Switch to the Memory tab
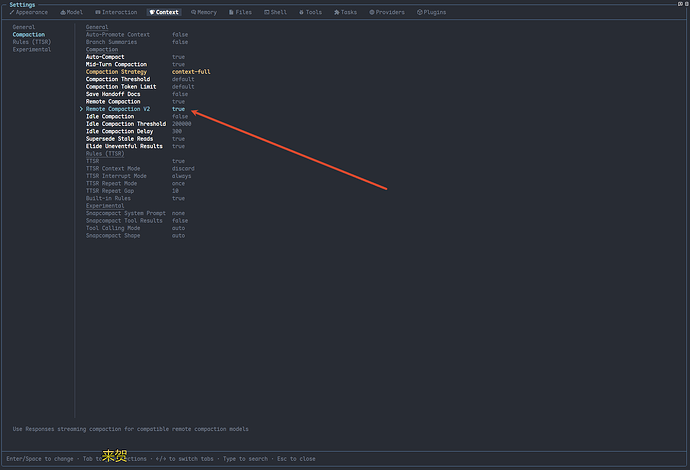The width and height of the screenshot is (690, 470). tap(204, 12)
